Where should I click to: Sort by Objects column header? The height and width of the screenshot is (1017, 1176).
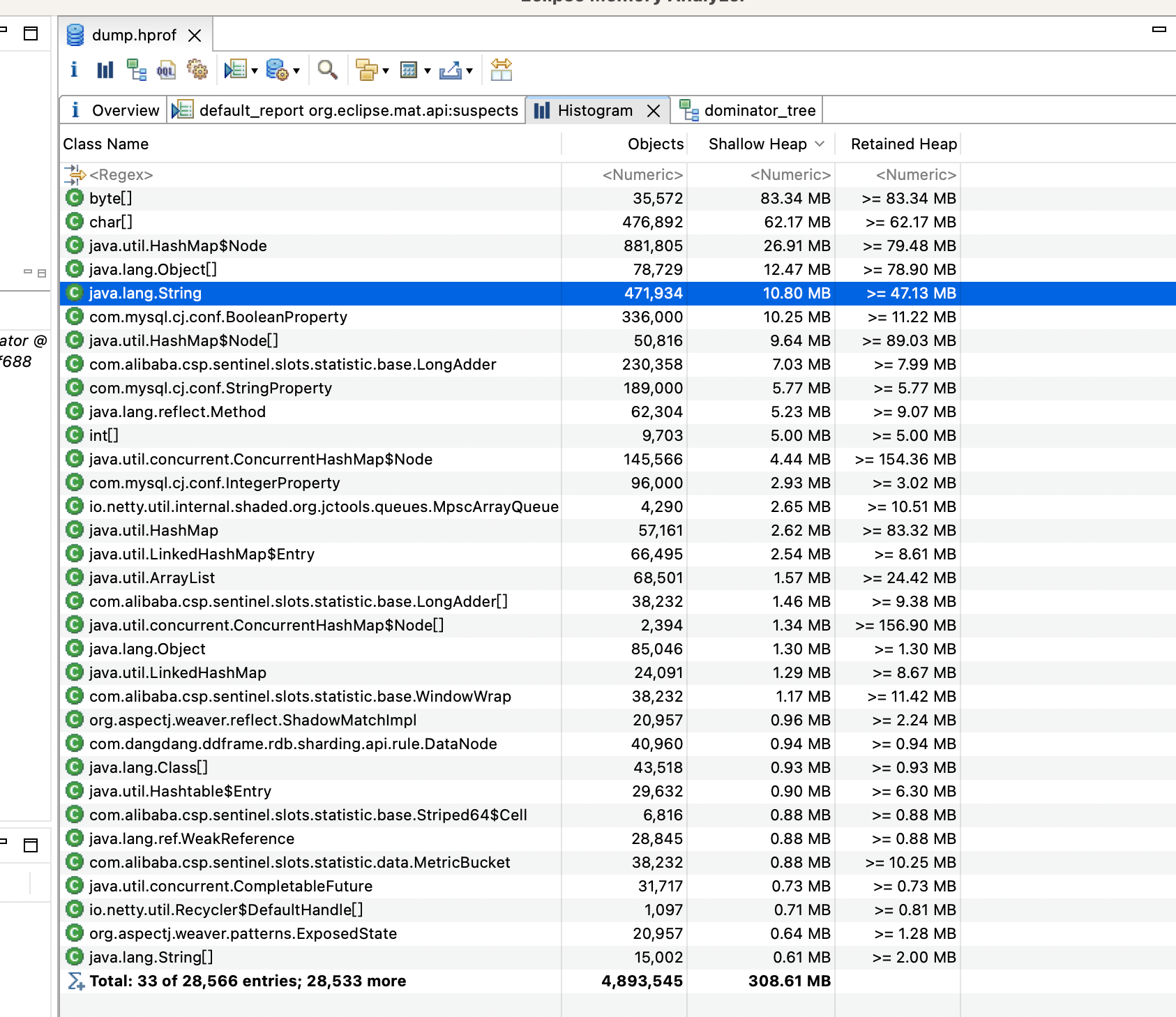tap(624, 144)
